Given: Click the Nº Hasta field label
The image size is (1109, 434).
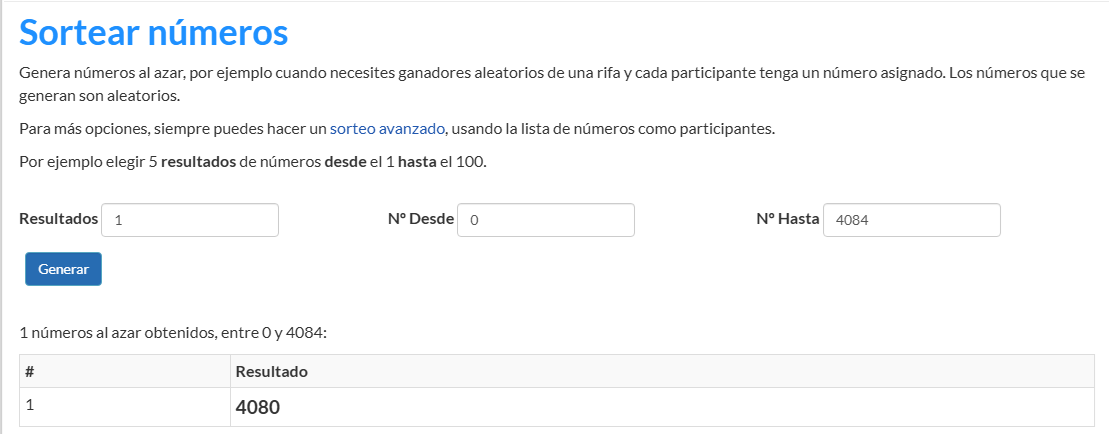Looking at the screenshot, I should (788, 219).
